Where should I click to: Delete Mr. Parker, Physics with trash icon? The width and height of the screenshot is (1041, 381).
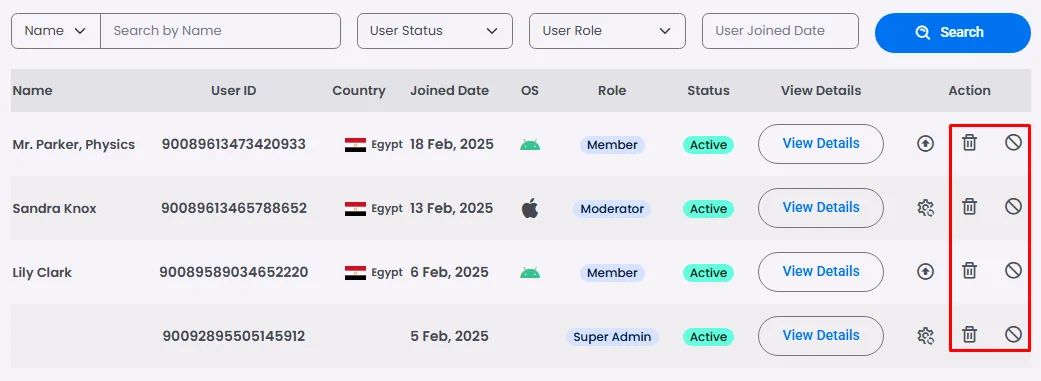point(969,142)
